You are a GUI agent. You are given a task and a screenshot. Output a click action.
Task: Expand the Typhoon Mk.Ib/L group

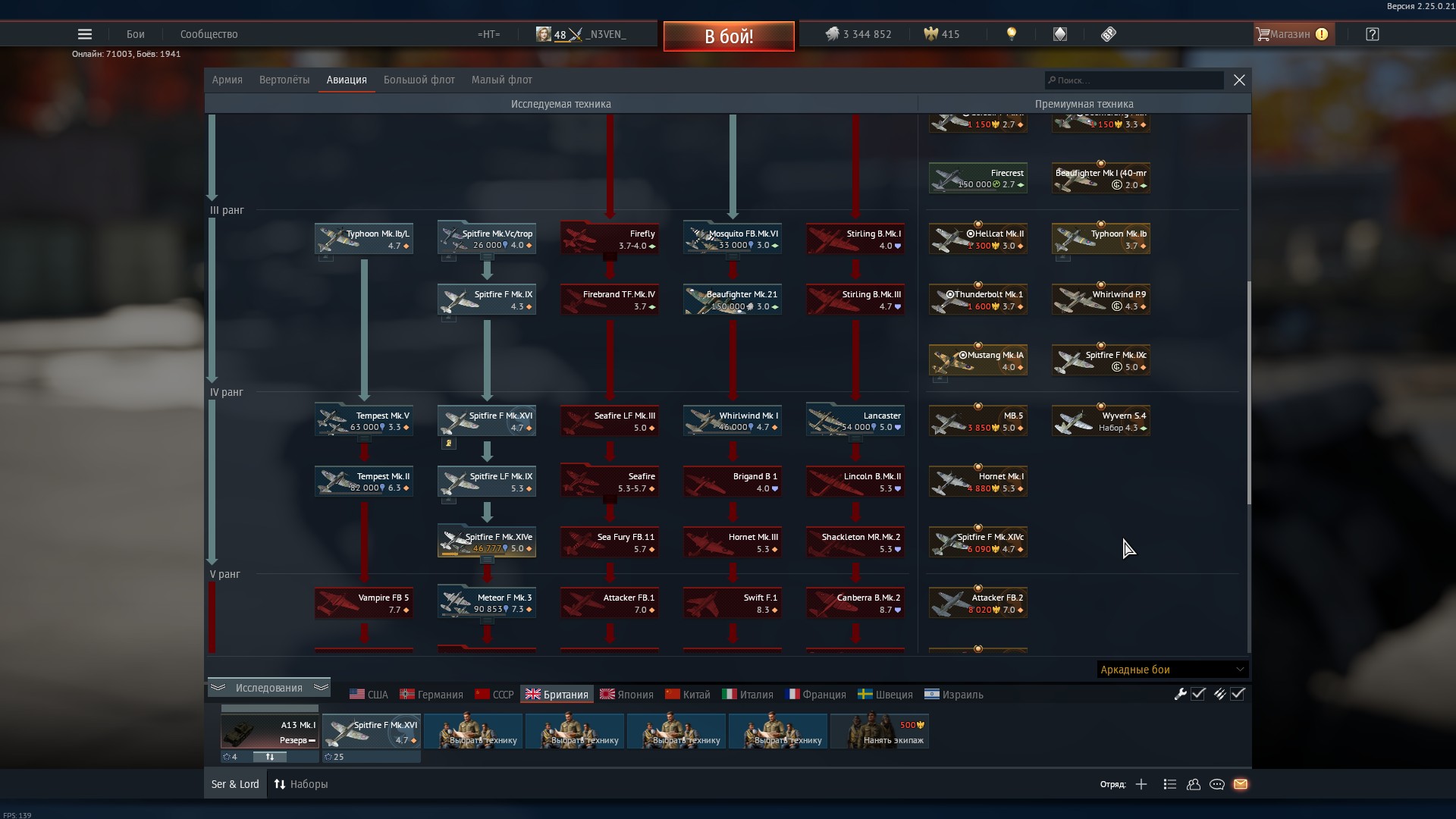click(325, 258)
